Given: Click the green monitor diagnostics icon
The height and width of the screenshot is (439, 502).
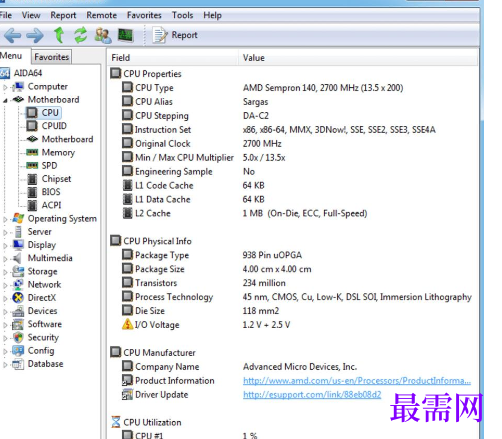Looking at the screenshot, I should [126, 35].
